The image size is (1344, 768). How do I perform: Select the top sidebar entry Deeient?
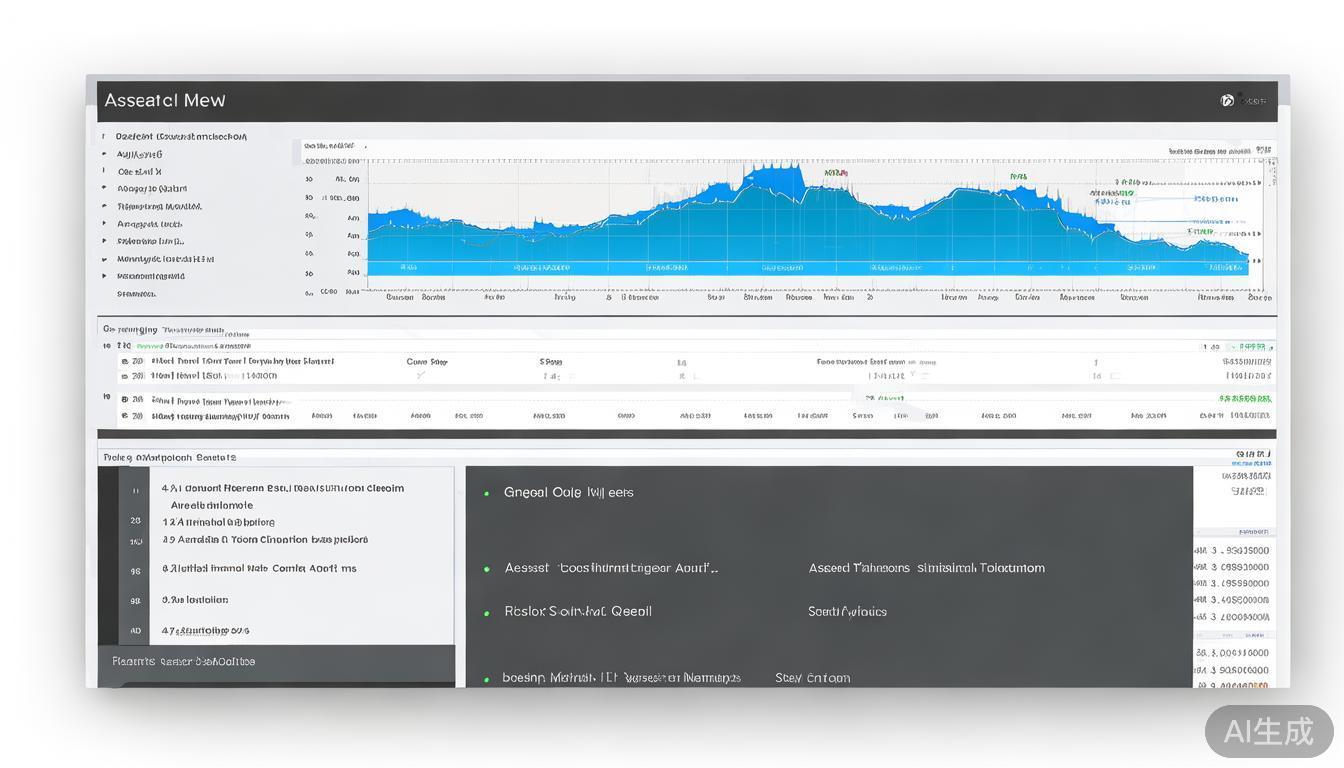[180, 136]
